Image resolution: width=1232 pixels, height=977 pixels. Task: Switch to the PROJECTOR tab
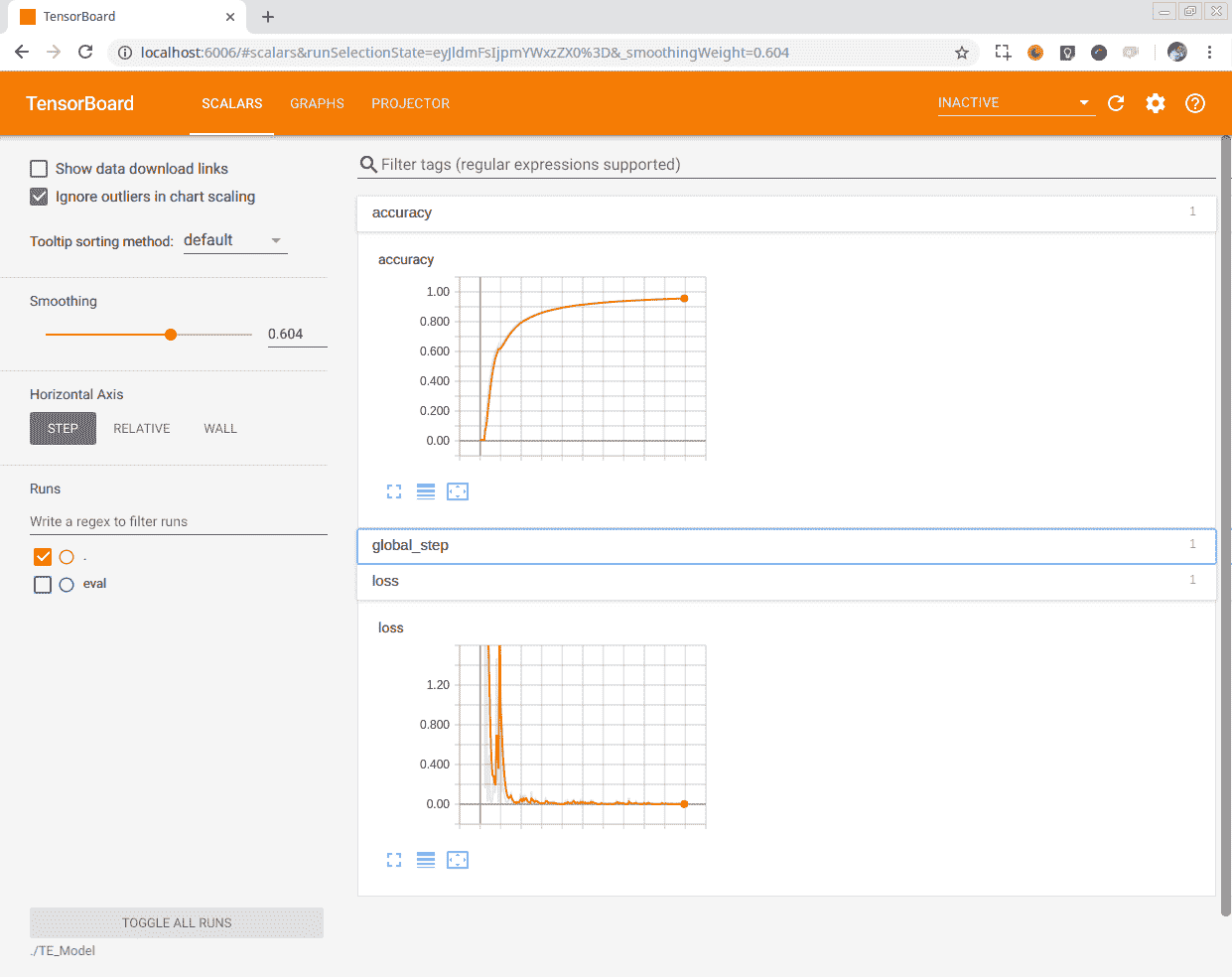410,103
